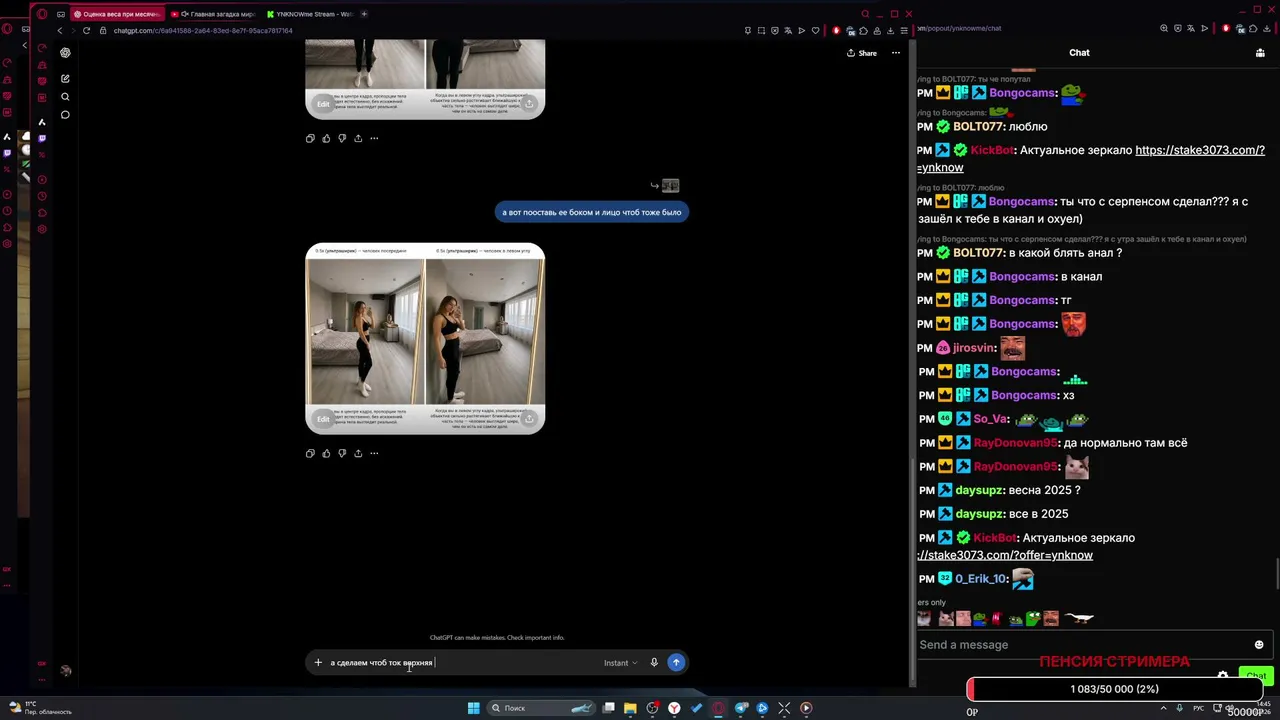The image size is (1280, 720).
Task: Click Edit on the second generated image
Action: tap(323, 419)
